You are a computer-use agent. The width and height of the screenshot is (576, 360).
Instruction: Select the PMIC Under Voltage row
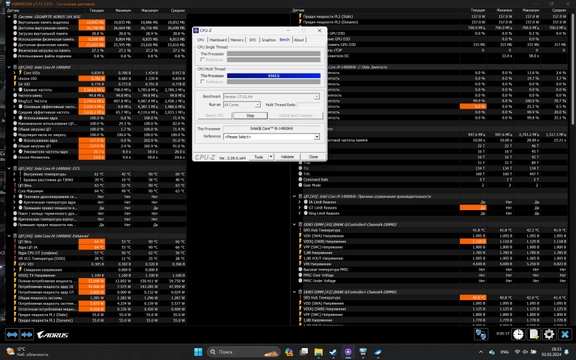point(432,281)
